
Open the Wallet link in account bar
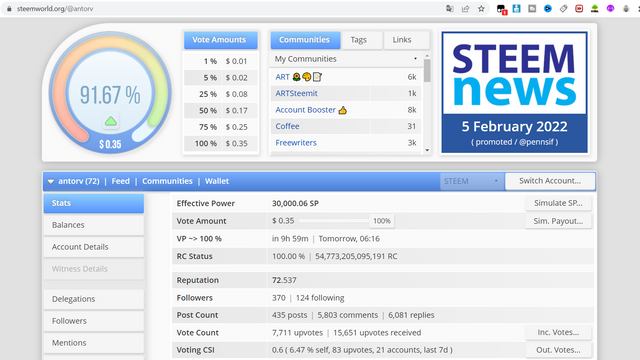217,181
